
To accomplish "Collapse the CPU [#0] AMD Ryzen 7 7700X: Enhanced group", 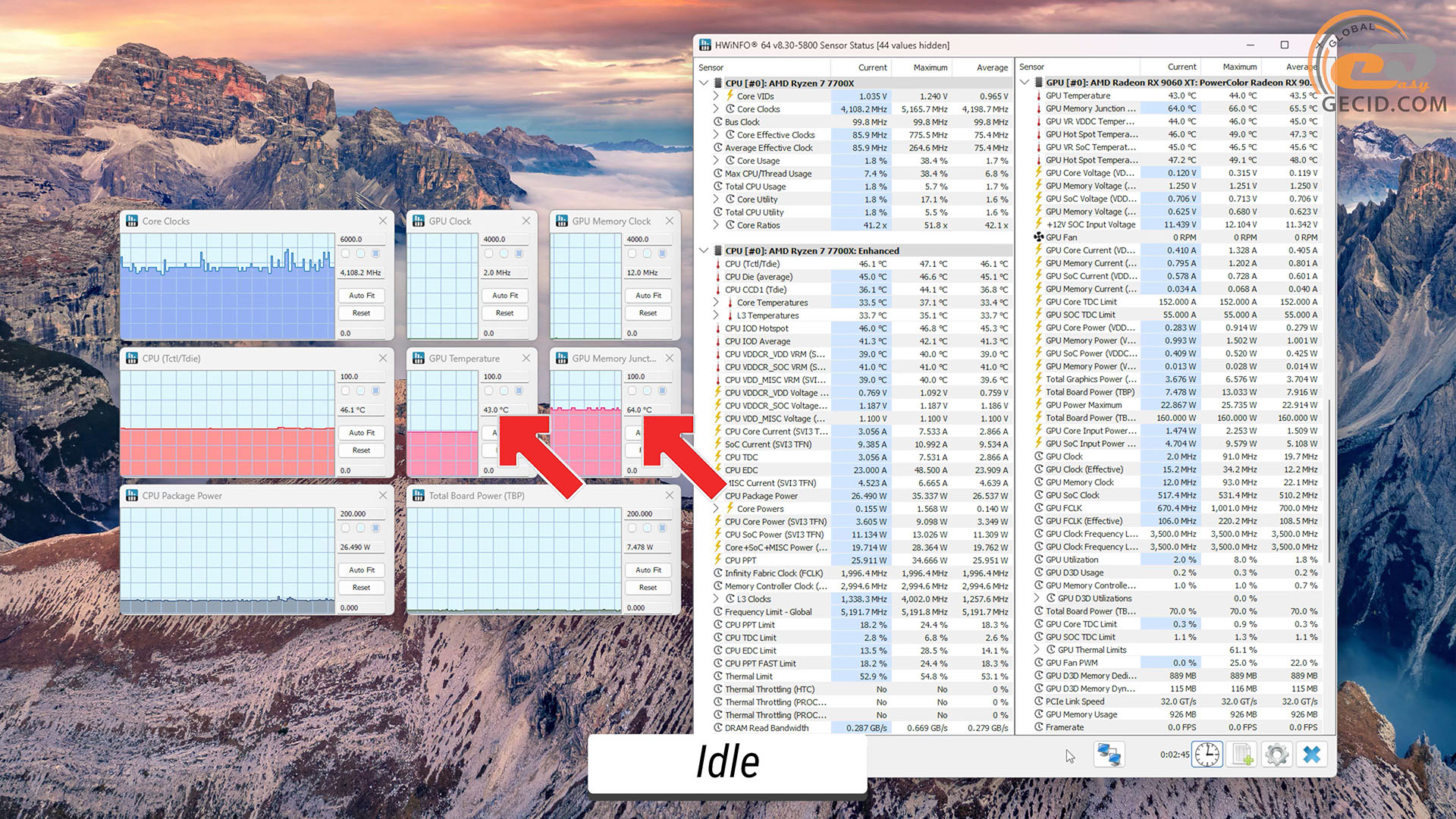I will (704, 250).
